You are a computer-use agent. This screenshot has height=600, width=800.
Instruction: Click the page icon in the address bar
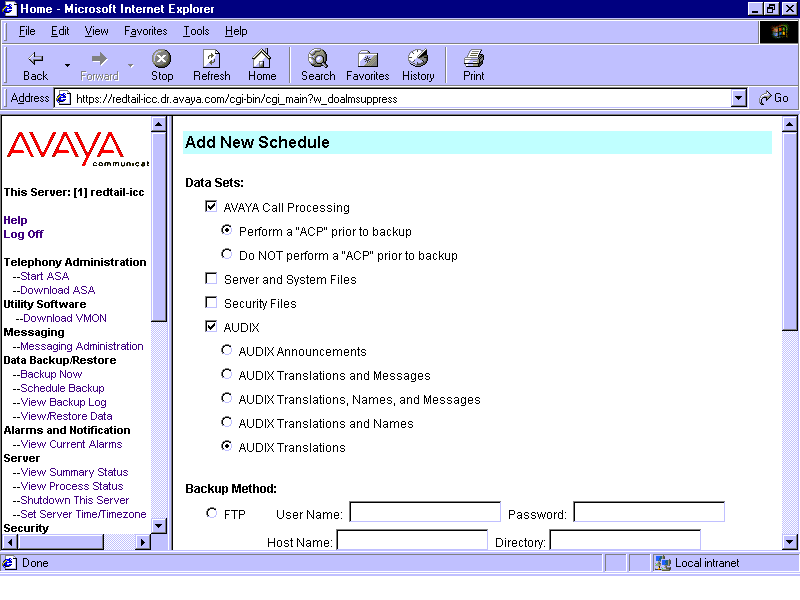pos(63,98)
